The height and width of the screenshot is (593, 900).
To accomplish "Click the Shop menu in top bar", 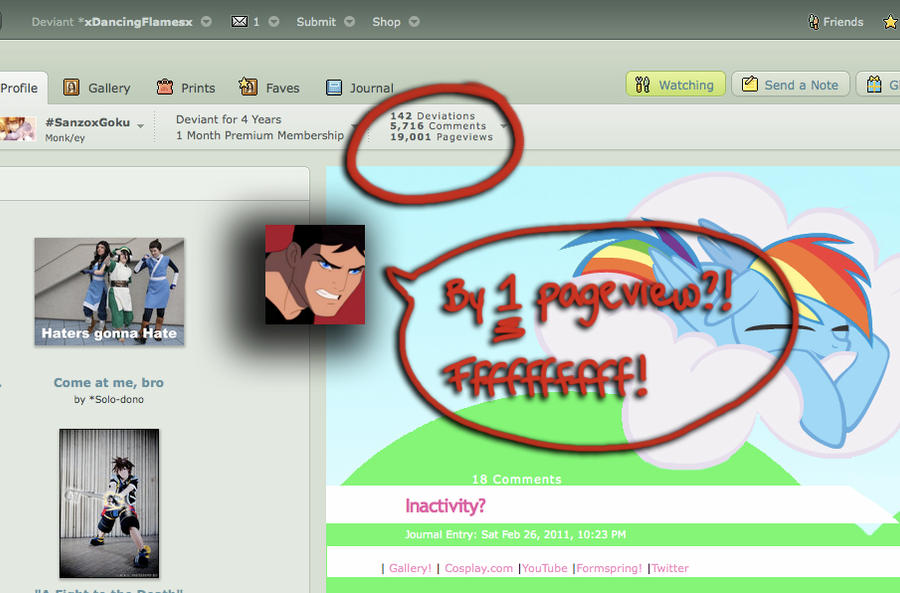I will pyautogui.click(x=386, y=22).
